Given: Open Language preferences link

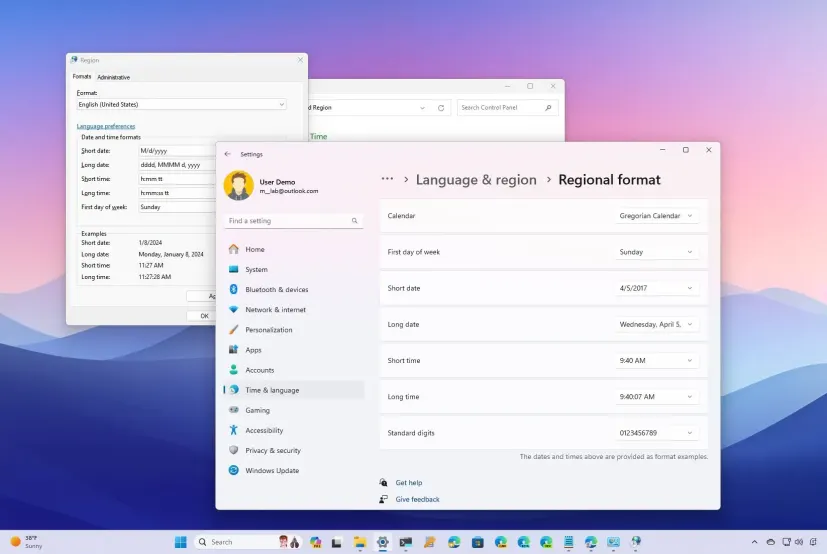Looking at the screenshot, I should click(x=106, y=126).
